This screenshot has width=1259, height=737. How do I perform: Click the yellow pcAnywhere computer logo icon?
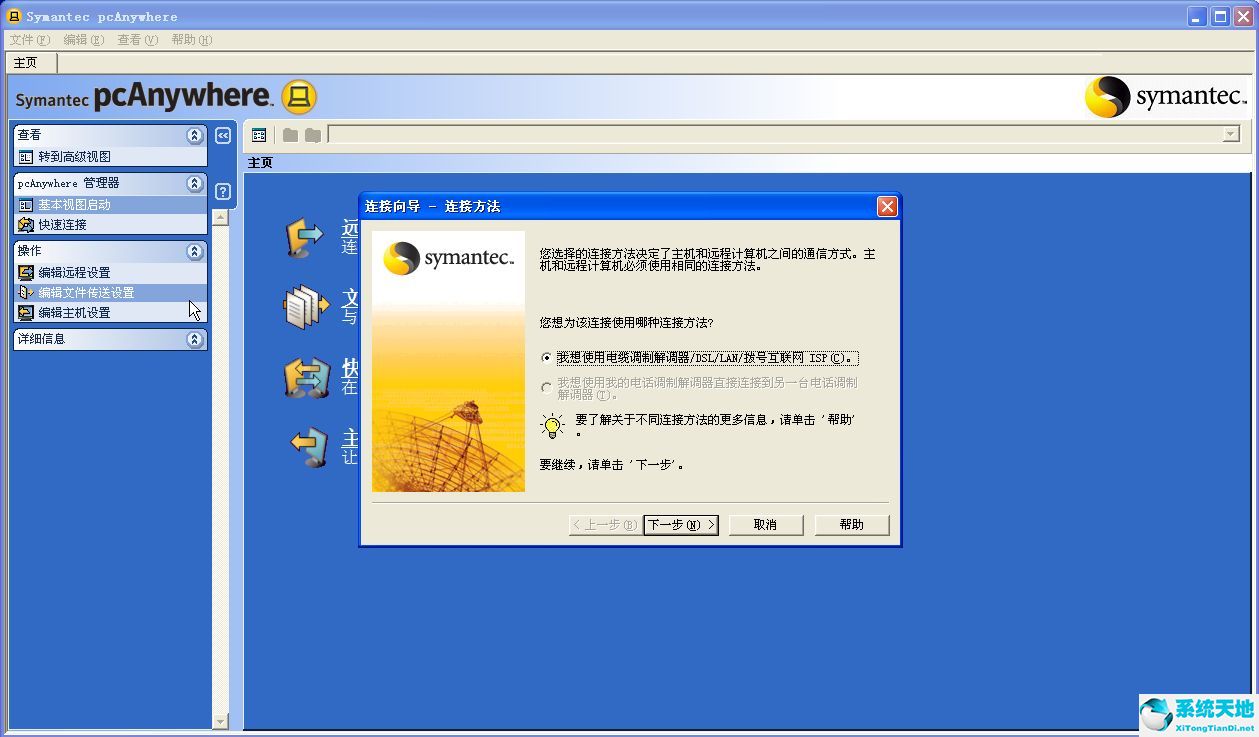(299, 97)
